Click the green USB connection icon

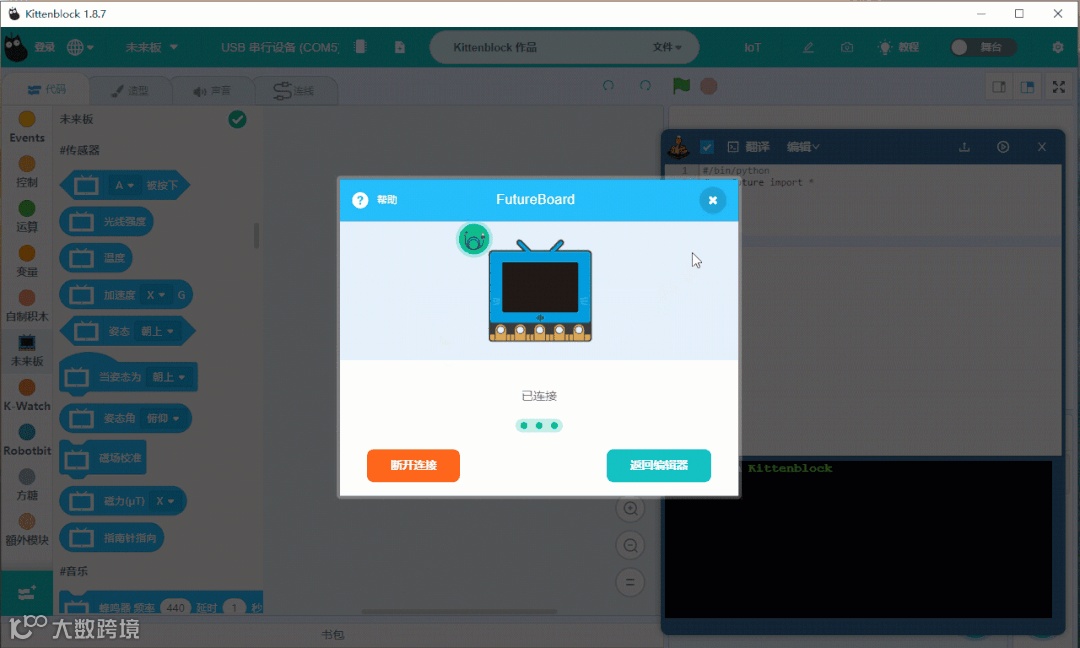click(474, 240)
